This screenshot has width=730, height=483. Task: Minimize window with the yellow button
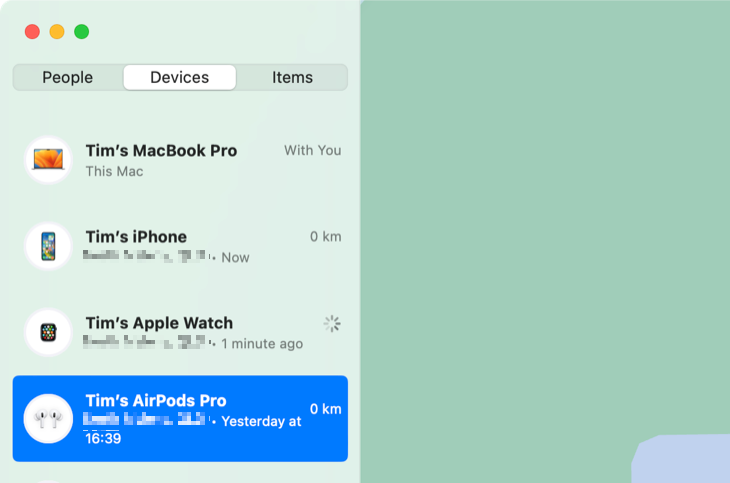click(57, 32)
